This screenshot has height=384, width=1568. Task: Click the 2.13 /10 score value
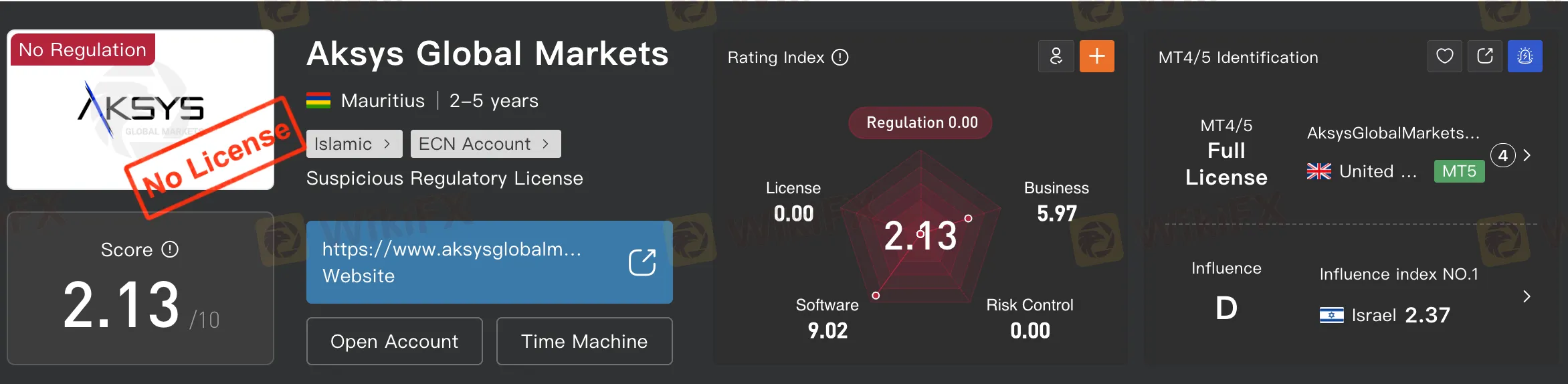141,305
